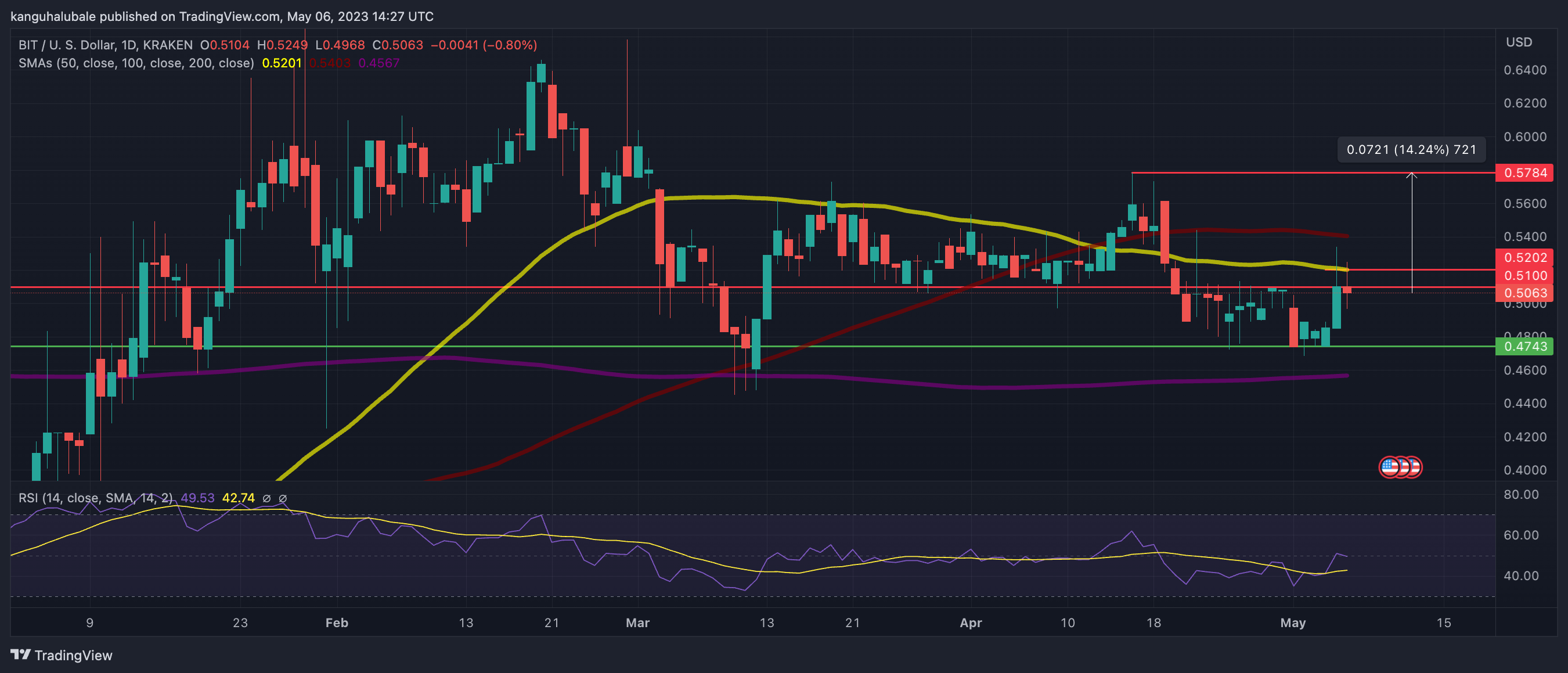Click the 0.4000 price axis tick
The height and width of the screenshot is (673, 1568).
click(1525, 470)
